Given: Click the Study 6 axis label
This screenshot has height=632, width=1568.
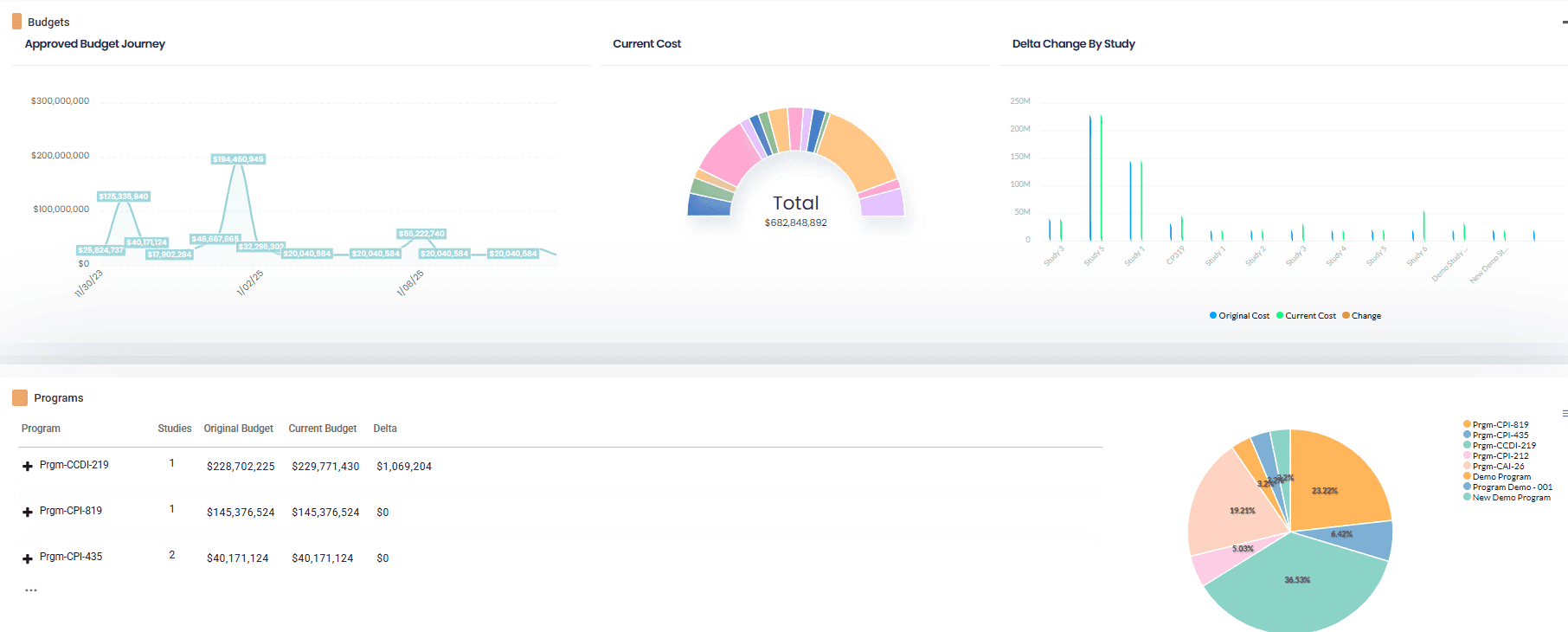Looking at the screenshot, I should [x=1417, y=256].
